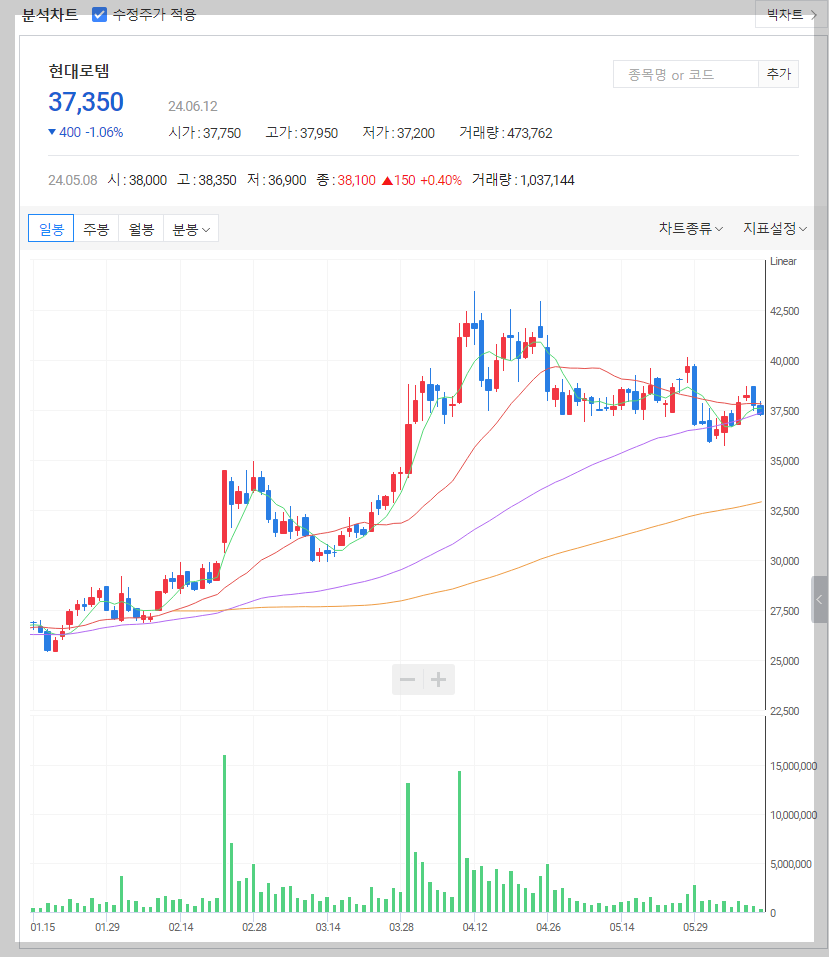Expand the 지표설정 dropdown
The height and width of the screenshot is (957, 829).
775,228
